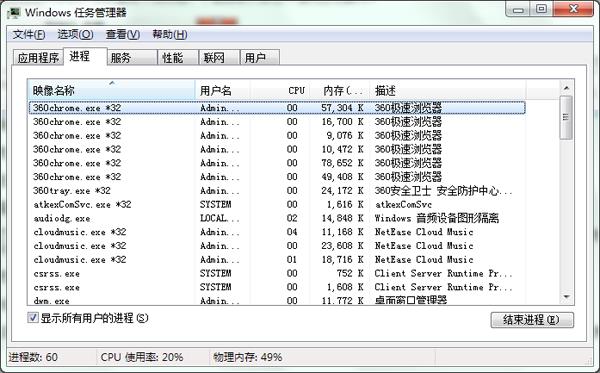This screenshot has height=373, width=600.
Task: Switch to the 性能 tab
Action: pyautogui.click(x=178, y=58)
